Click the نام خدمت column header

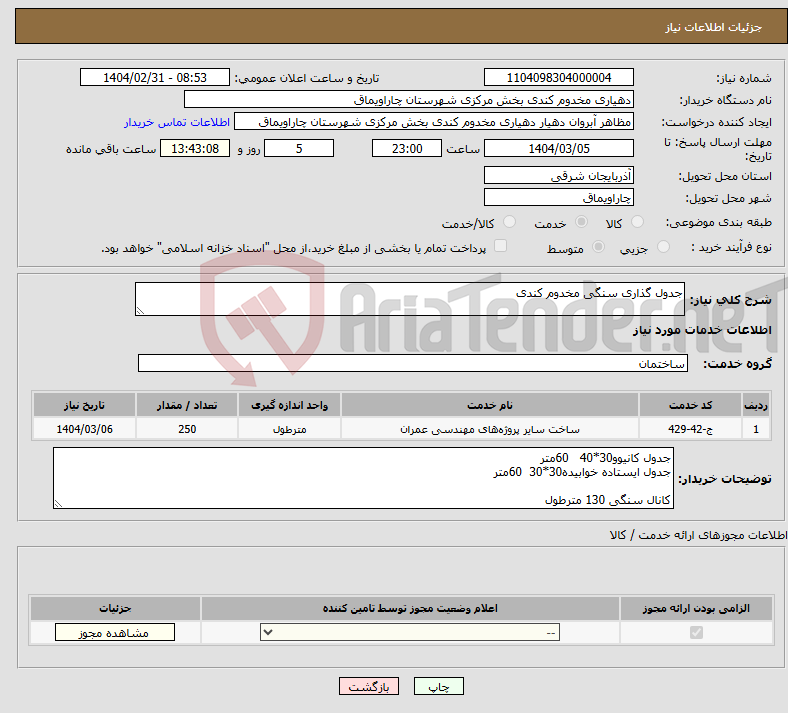(x=489, y=405)
